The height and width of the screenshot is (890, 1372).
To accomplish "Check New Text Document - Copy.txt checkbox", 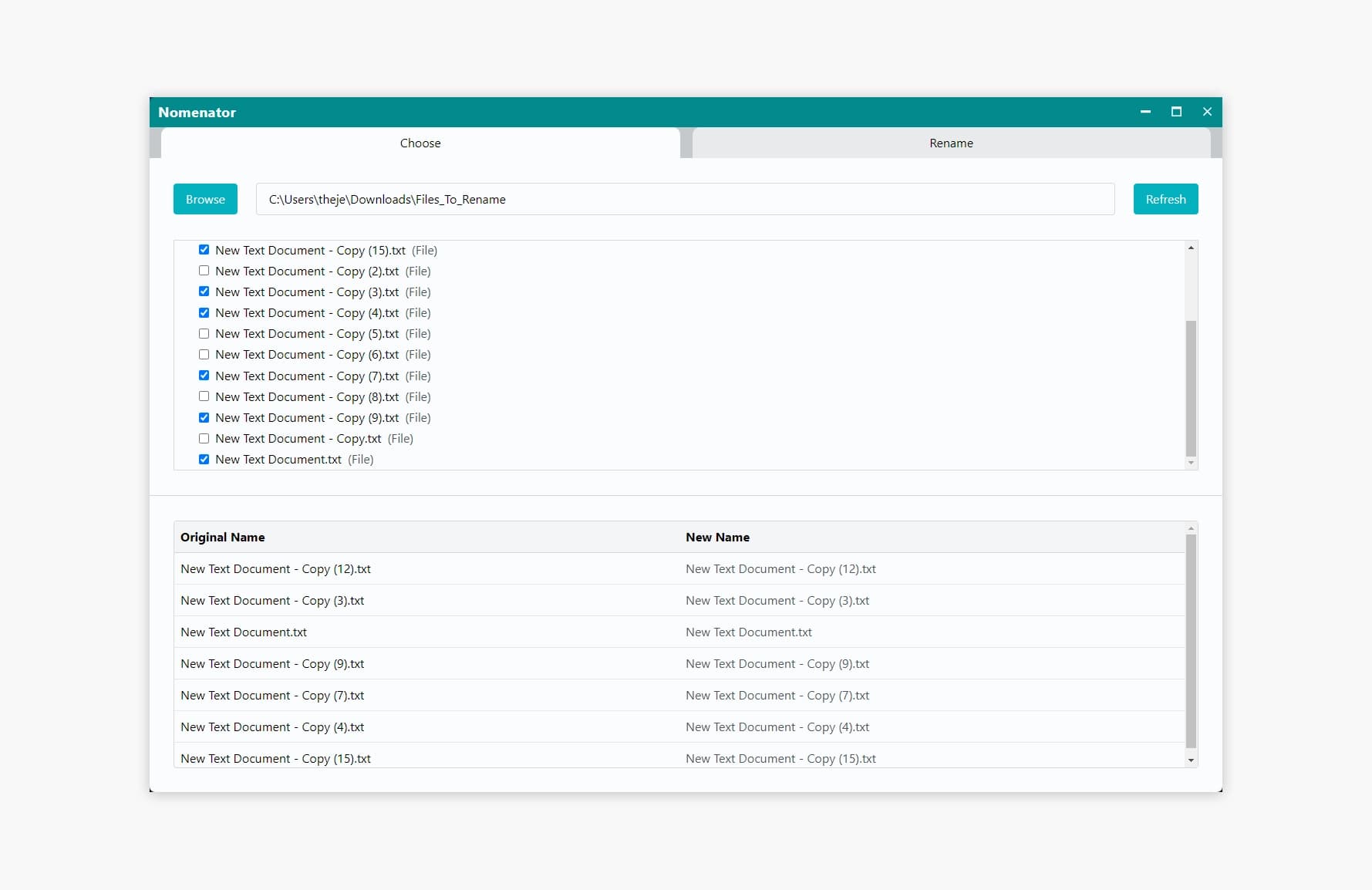I will pos(204,438).
